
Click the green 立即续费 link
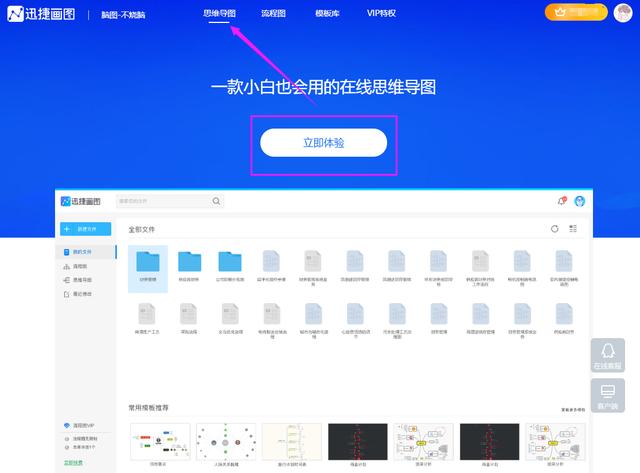[73, 462]
